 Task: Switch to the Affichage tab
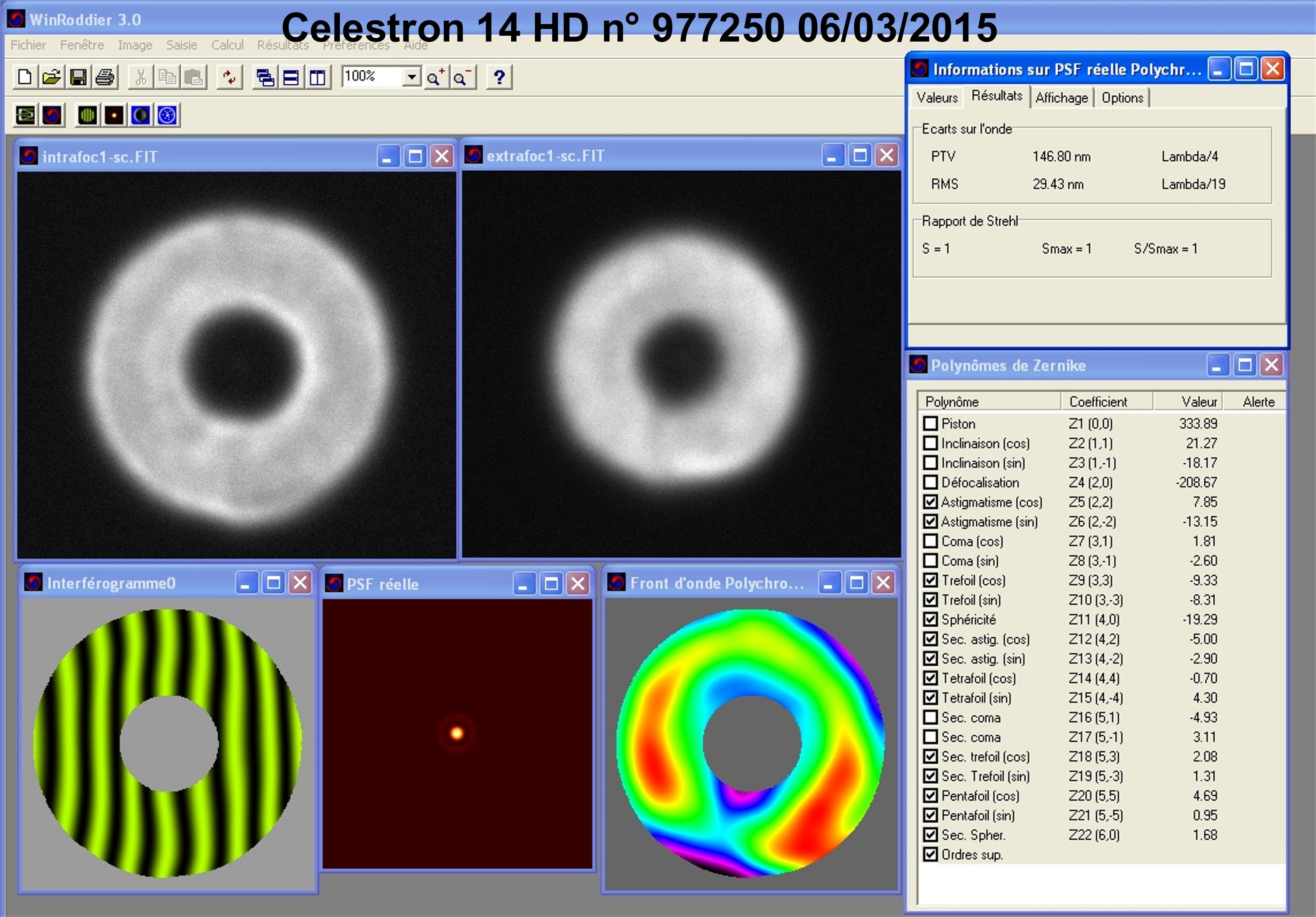click(x=1062, y=97)
